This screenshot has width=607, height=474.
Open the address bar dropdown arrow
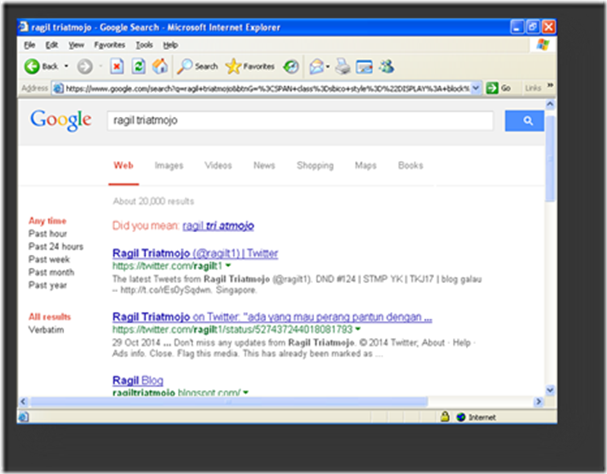coord(476,88)
